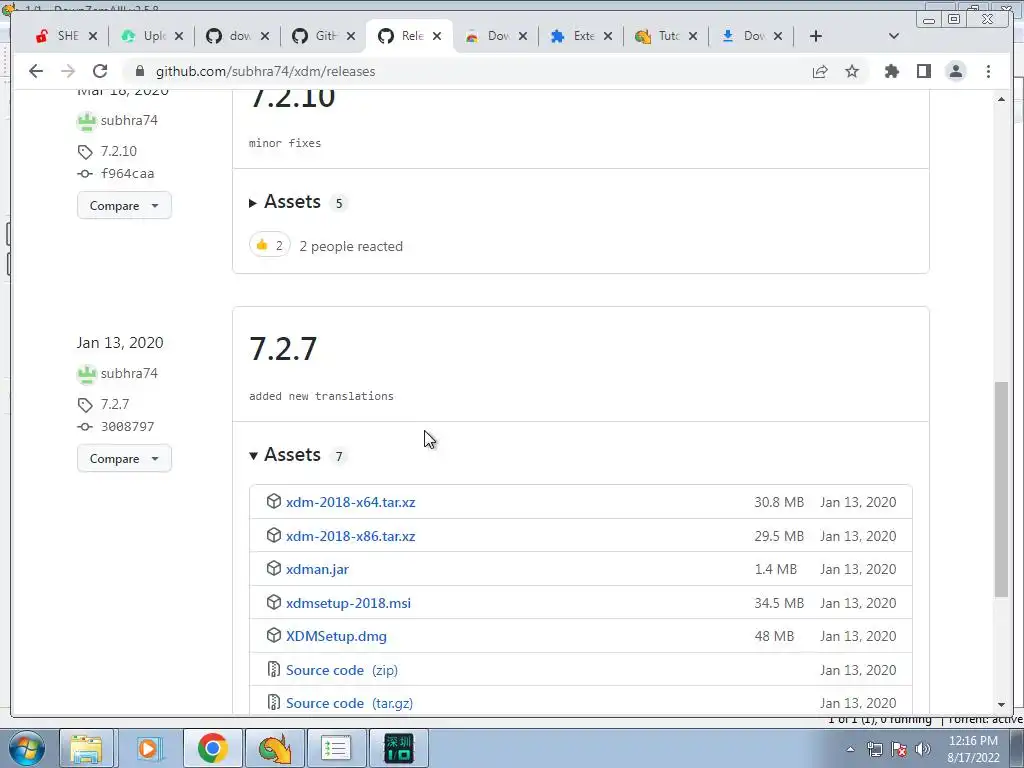Open the list-style app taskbar icon
The width and height of the screenshot is (1024, 768).
coord(336,748)
